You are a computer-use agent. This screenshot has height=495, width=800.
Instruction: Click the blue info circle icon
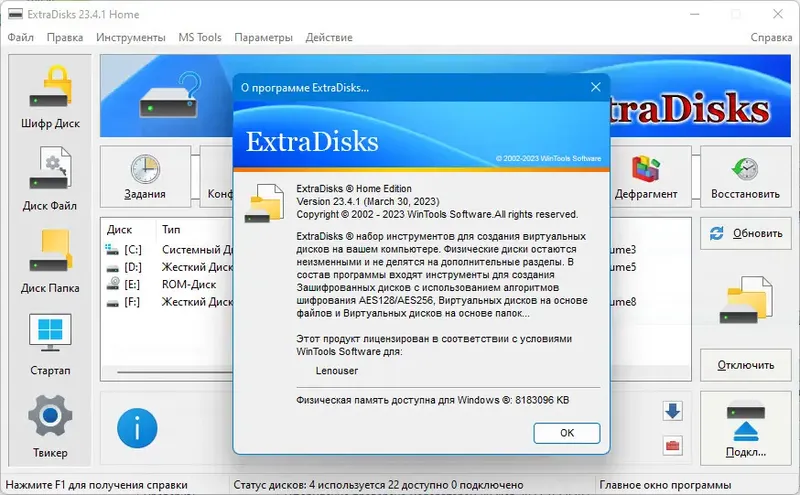tap(137, 428)
